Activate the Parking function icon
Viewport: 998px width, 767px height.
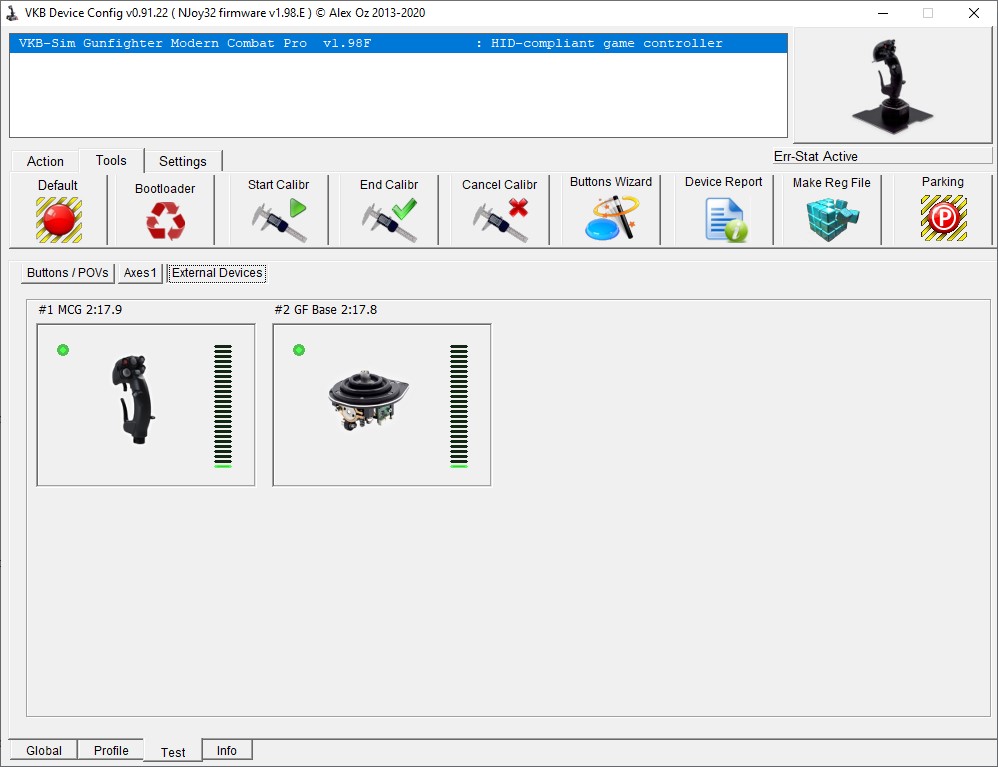[x=944, y=218]
